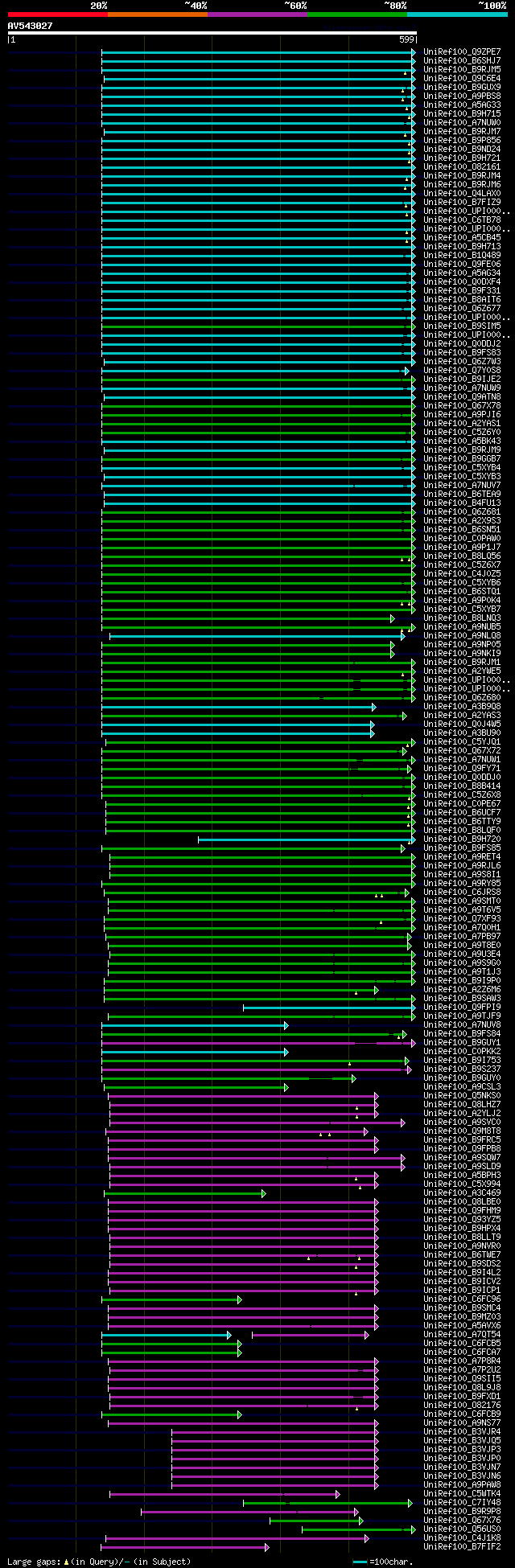Click the red 20% identity legend segment

tap(57, 14)
